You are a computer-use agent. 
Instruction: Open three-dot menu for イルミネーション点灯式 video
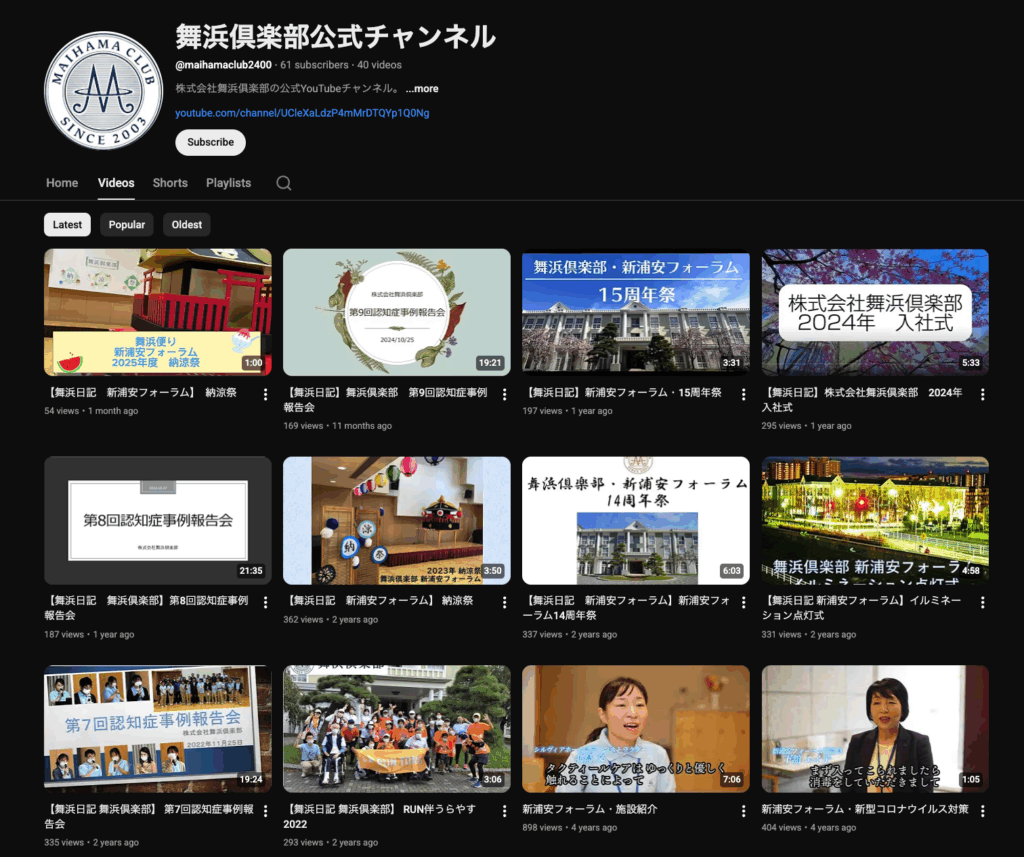pyautogui.click(x=983, y=602)
